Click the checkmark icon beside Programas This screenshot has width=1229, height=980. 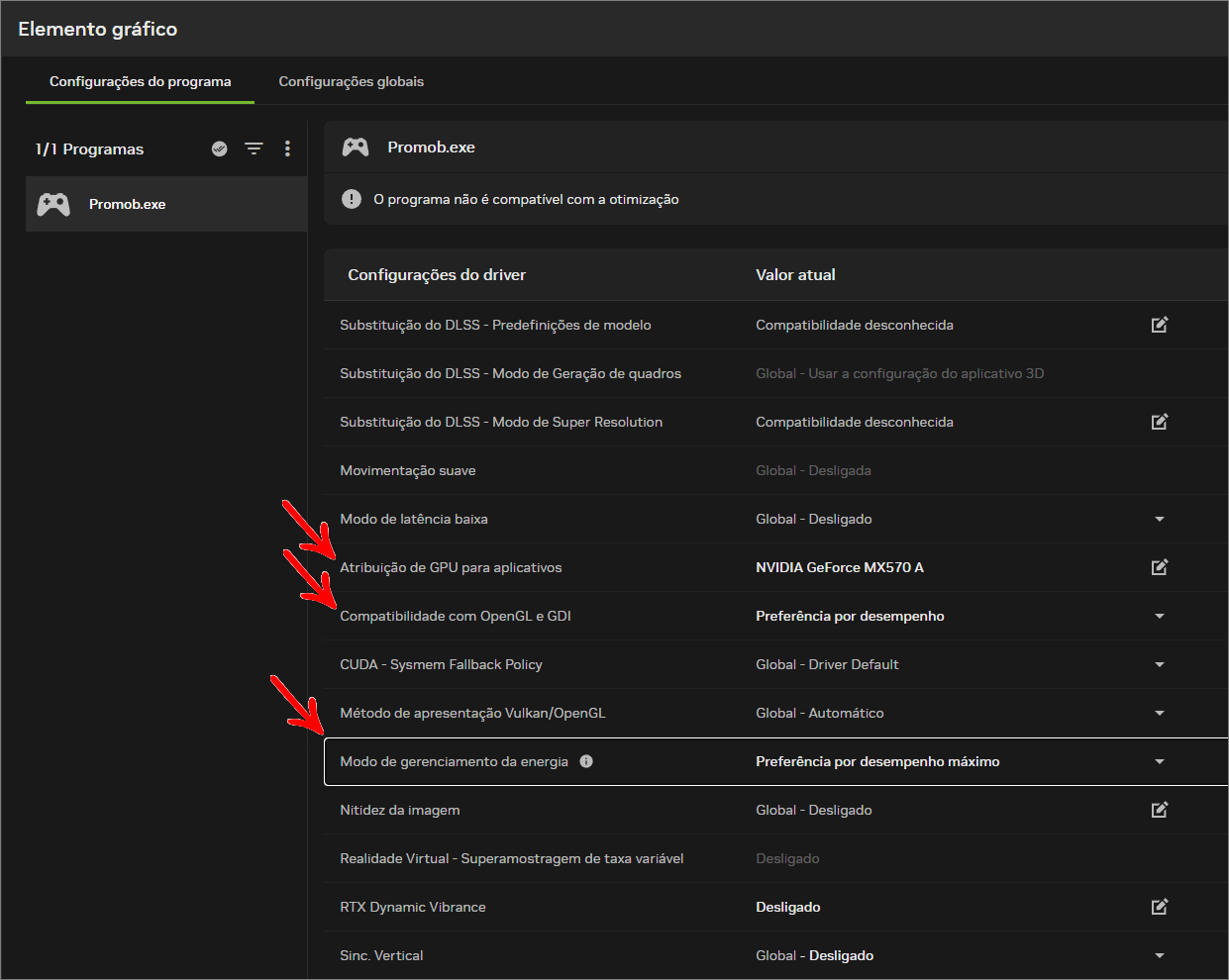220,148
